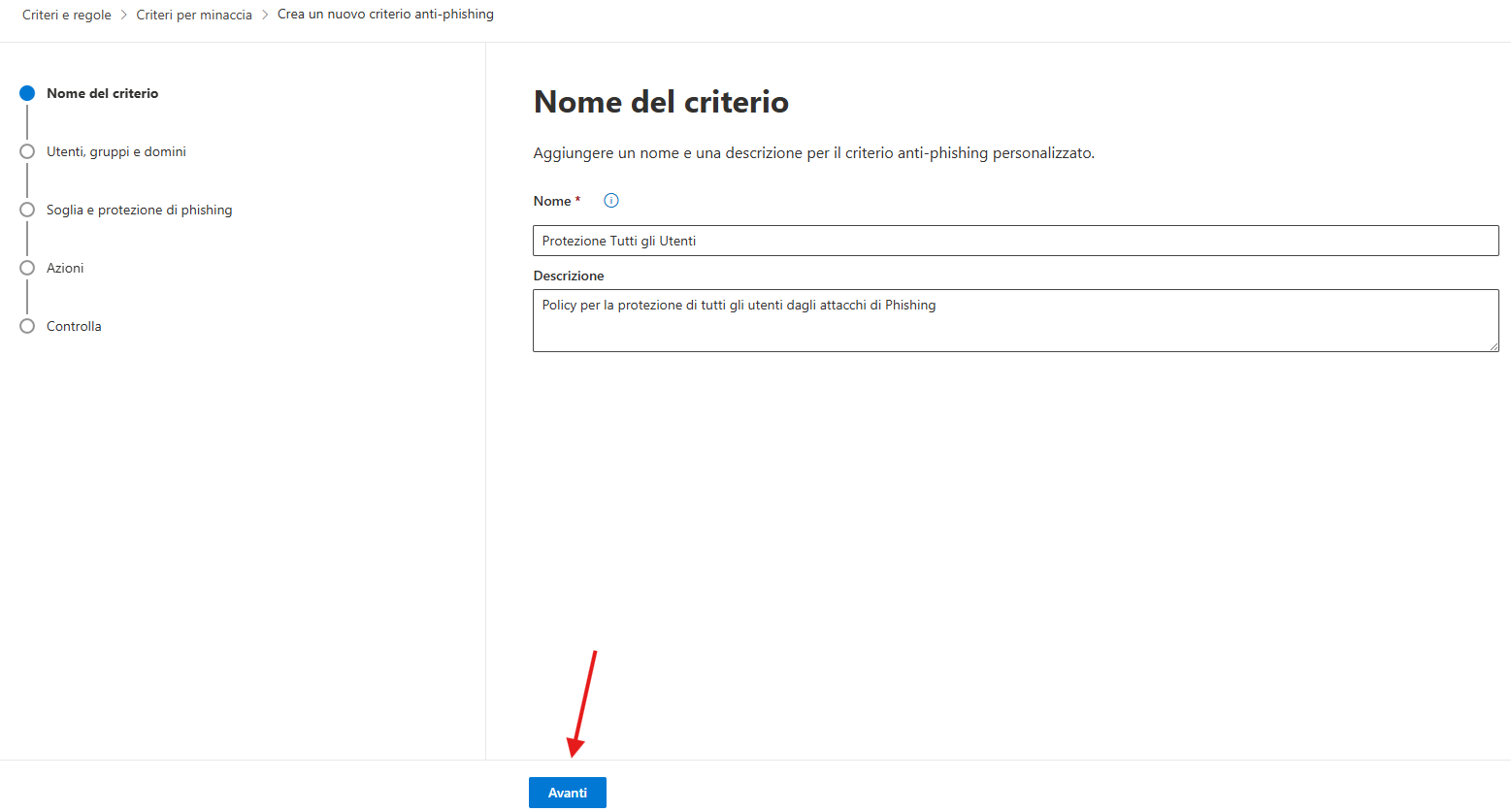Viewport: 1511px width, 812px height.
Task: Click the Nome del criterio page heading
Action: [661, 102]
